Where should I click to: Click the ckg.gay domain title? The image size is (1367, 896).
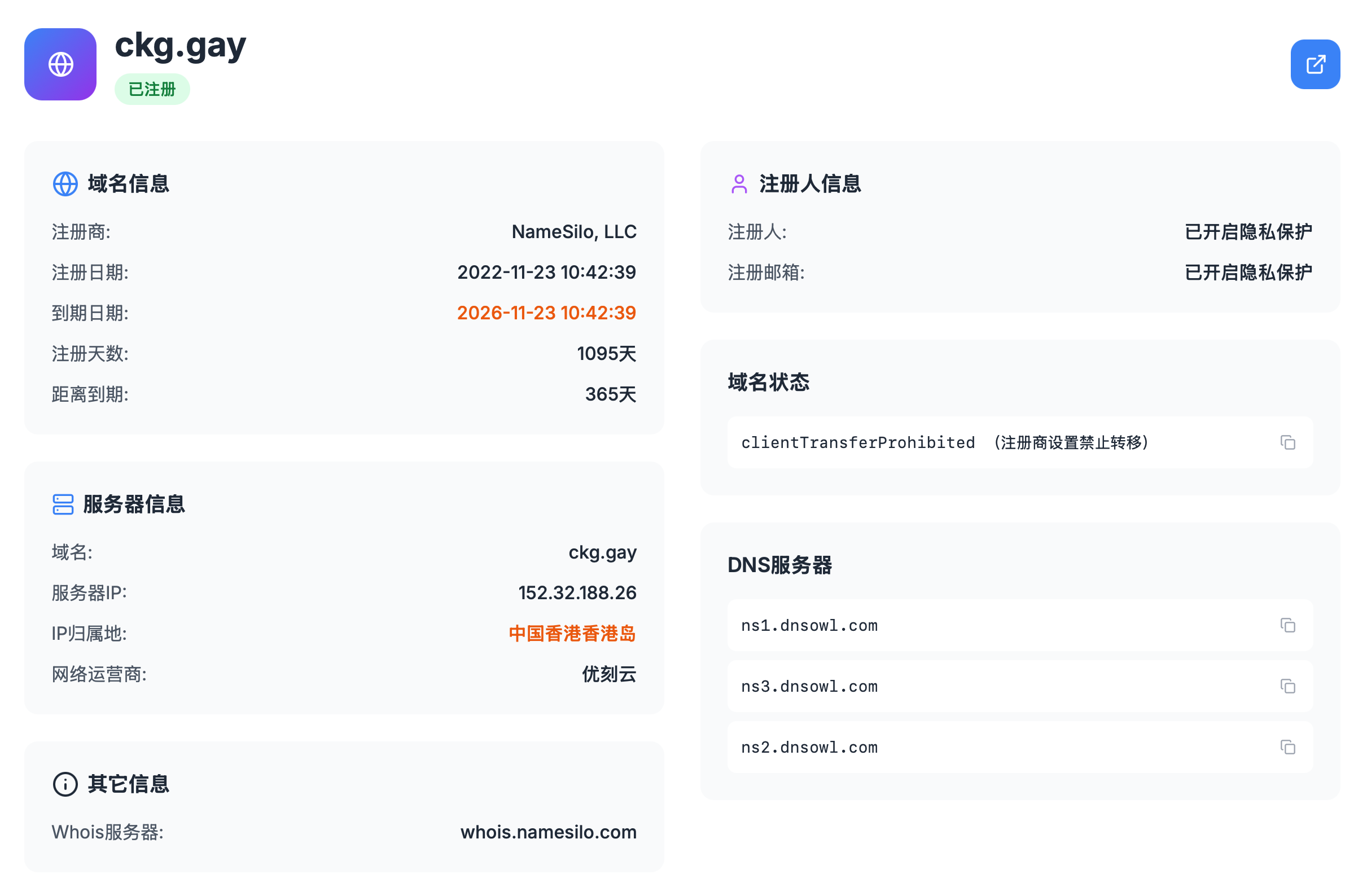181,45
